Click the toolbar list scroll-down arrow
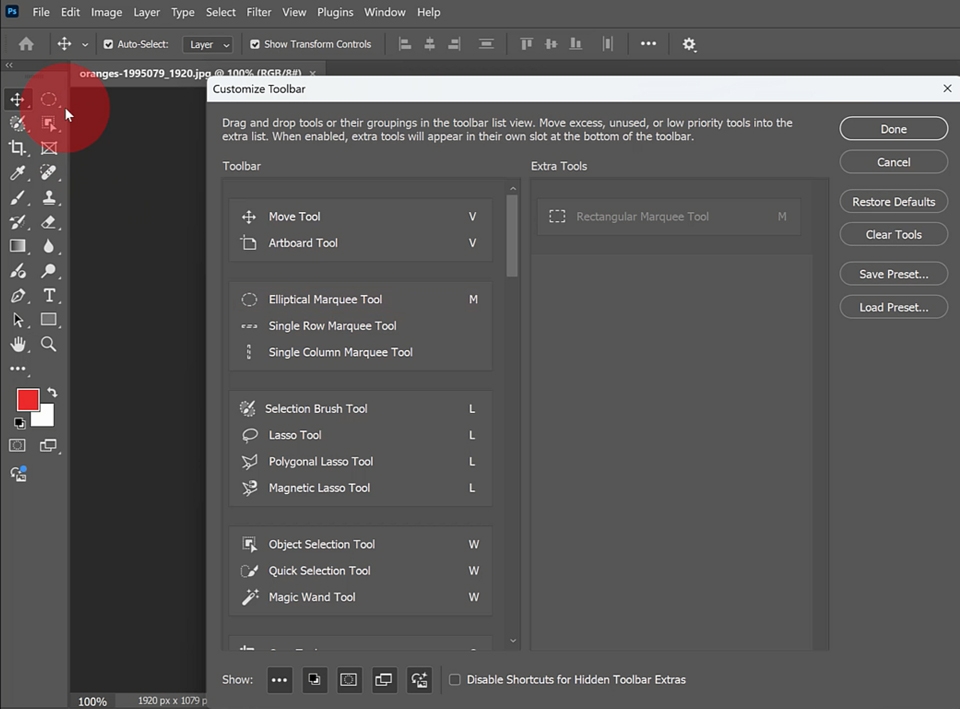Viewport: 960px width, 709px height. coord(513,641)
